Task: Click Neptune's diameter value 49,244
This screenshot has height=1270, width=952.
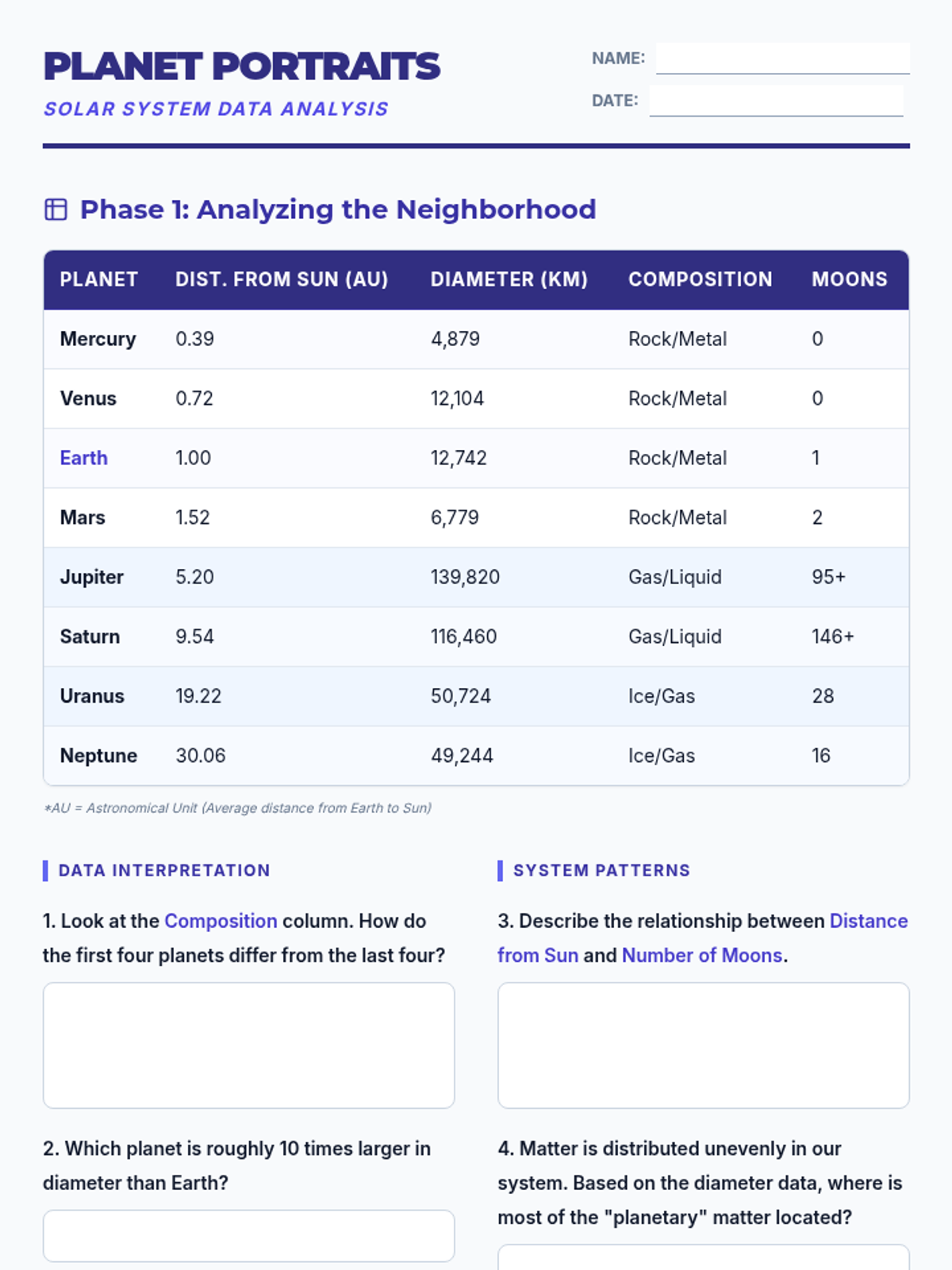Action: pyautogui.click(x=462, y=756)
